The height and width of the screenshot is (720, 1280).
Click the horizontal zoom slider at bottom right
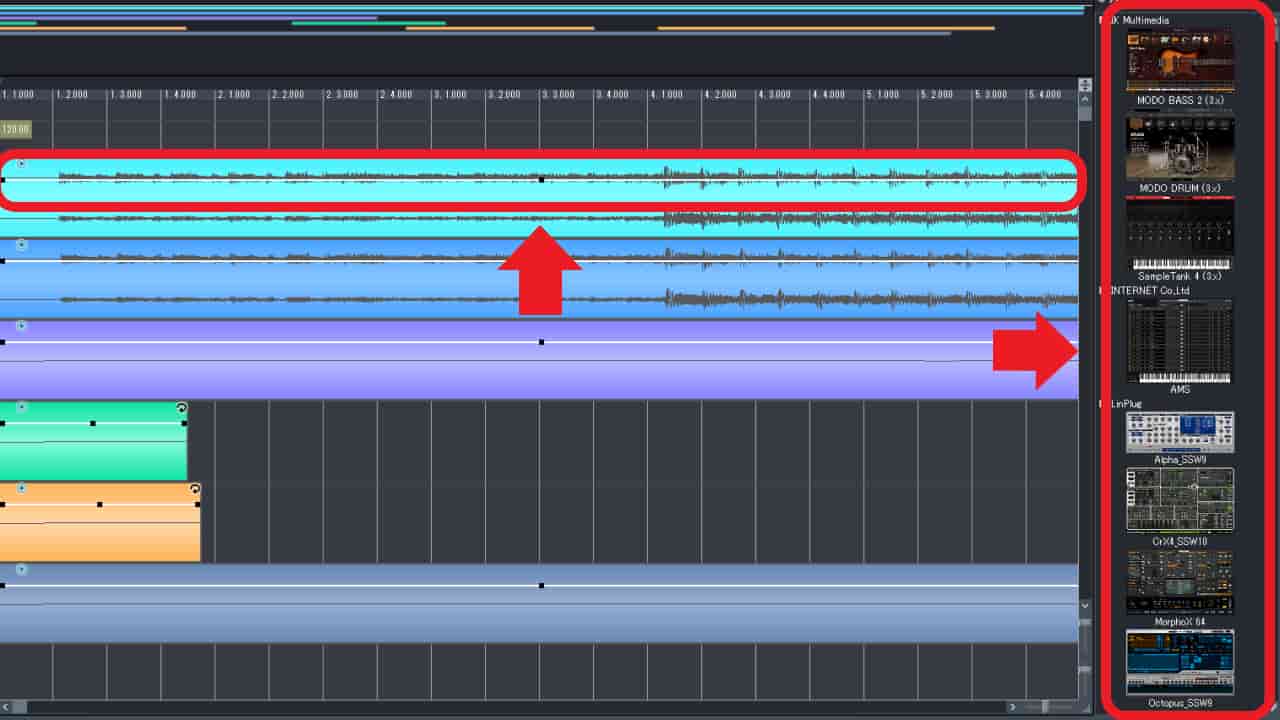point(1046,707)
